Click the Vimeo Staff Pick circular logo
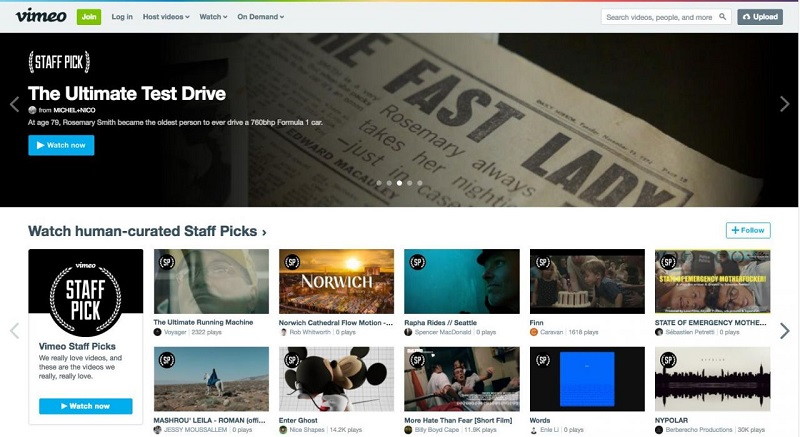The height and width of the screenshot is (437, 800). pyautogui.click(x=86, y=298)
